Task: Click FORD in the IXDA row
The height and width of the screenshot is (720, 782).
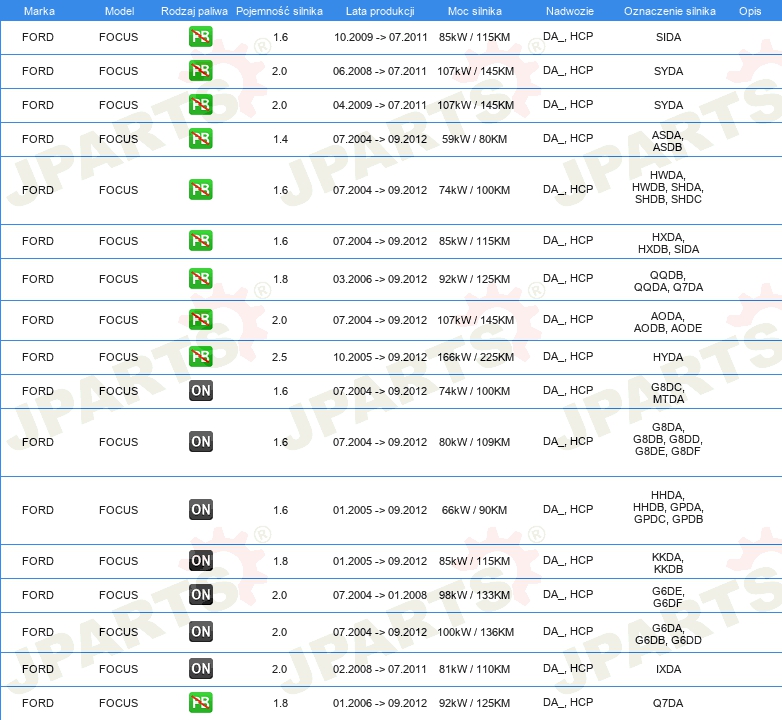Action: point(37,669)
